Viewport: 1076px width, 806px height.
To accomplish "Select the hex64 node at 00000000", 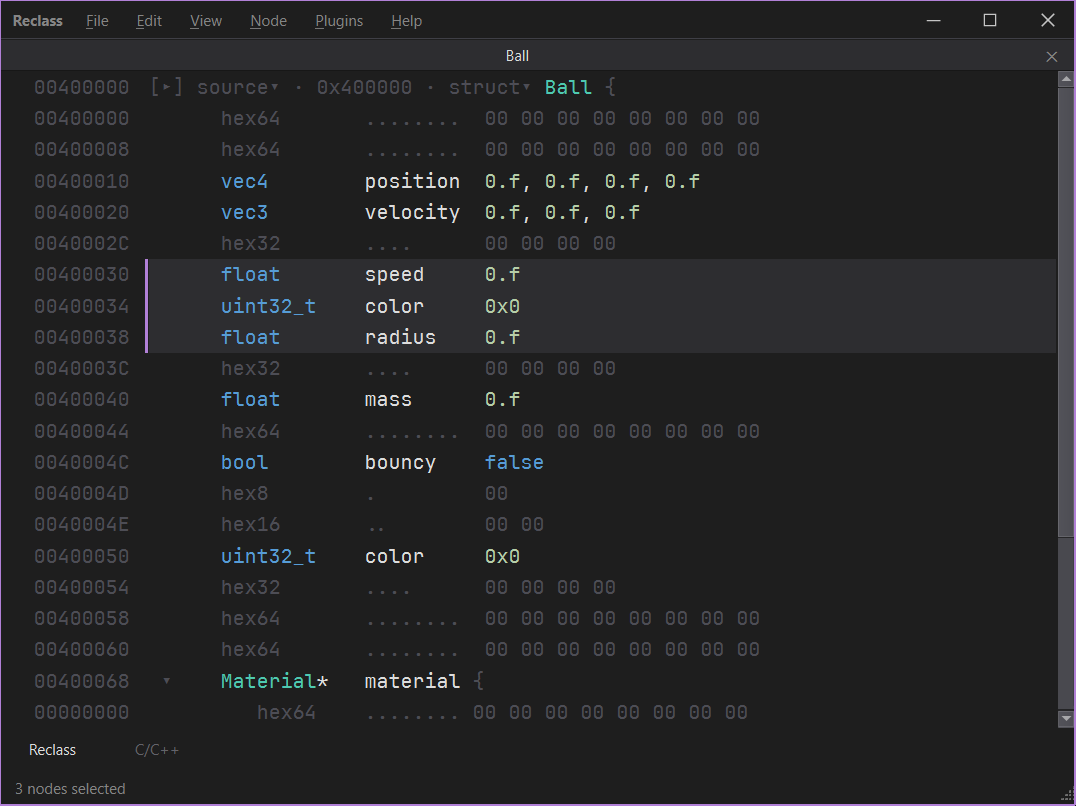I will [286, 712].
